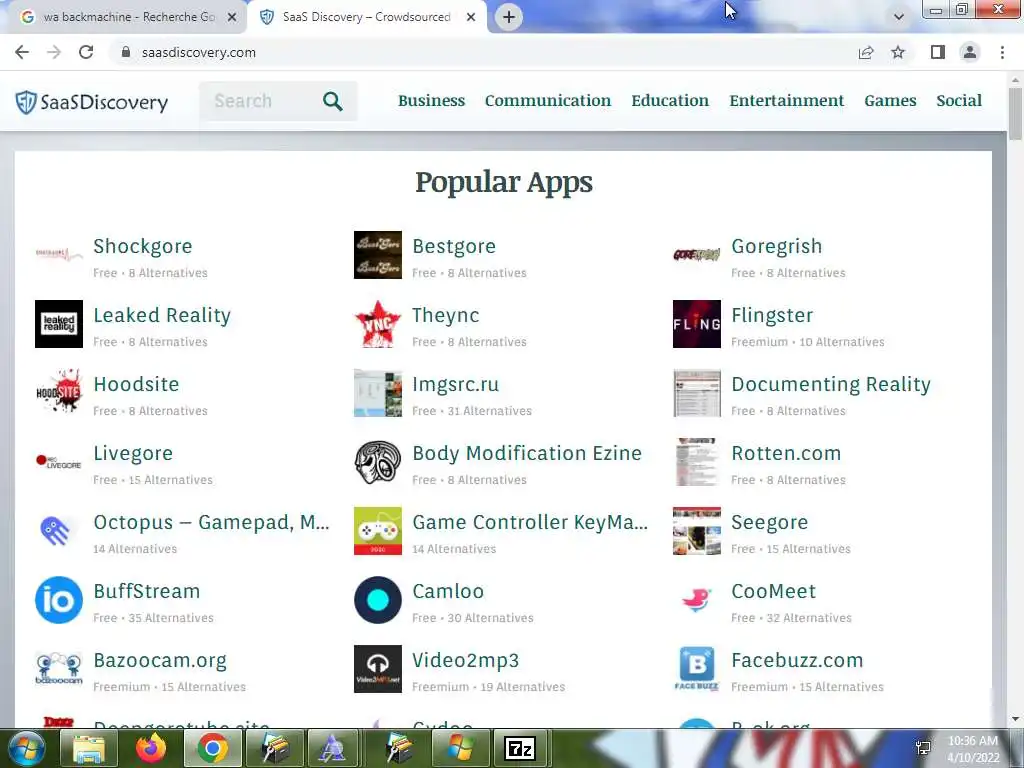This screenshot has height=768, width=1024.
Task: Open the Camloo circle icon
Action: point(377,600)
